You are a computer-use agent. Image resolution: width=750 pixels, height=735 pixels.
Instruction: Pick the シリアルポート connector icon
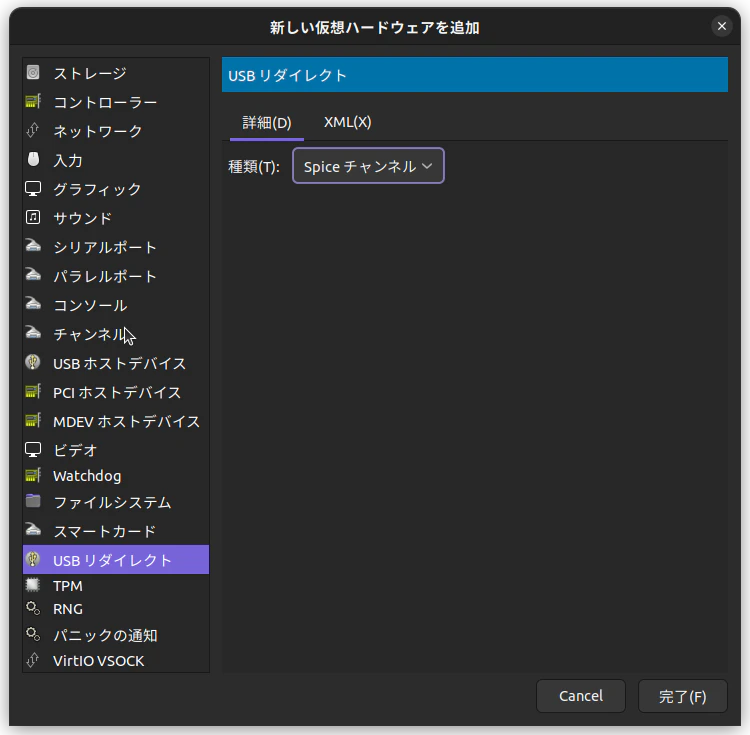click(33, 246)
